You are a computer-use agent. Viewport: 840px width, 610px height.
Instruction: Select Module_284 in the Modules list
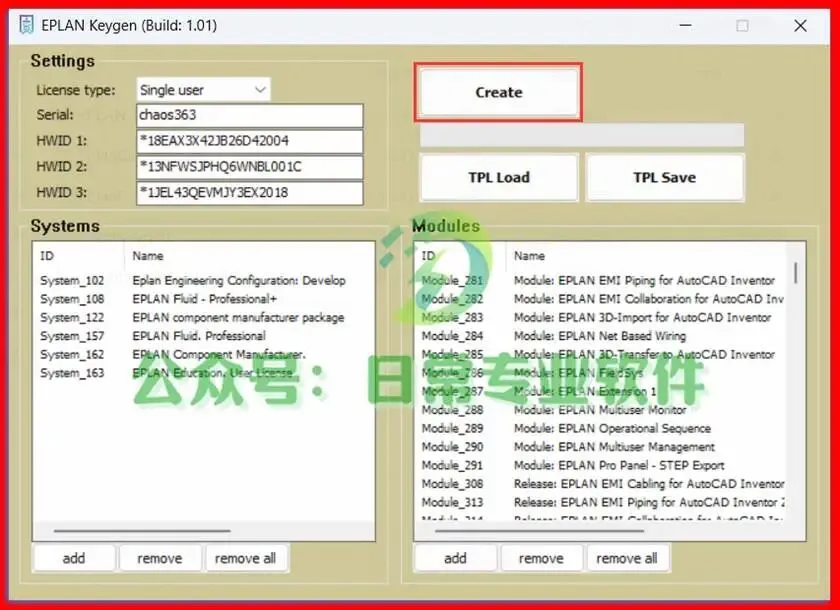pos(452,336)
